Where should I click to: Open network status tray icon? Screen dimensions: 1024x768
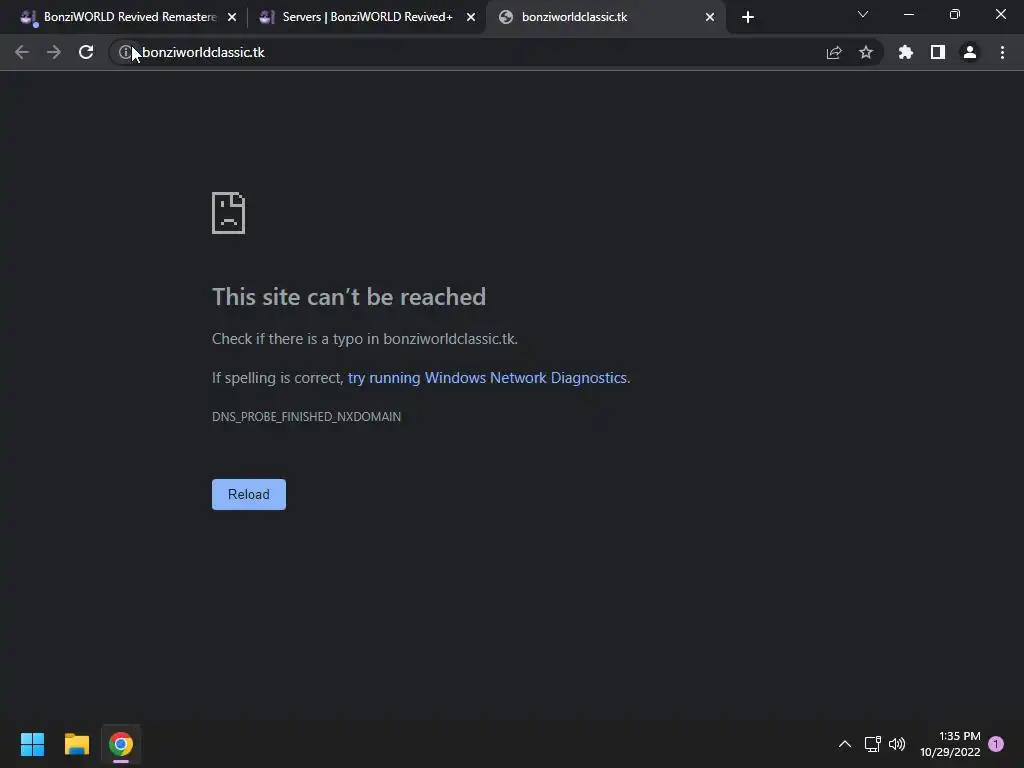coord(872,744)
